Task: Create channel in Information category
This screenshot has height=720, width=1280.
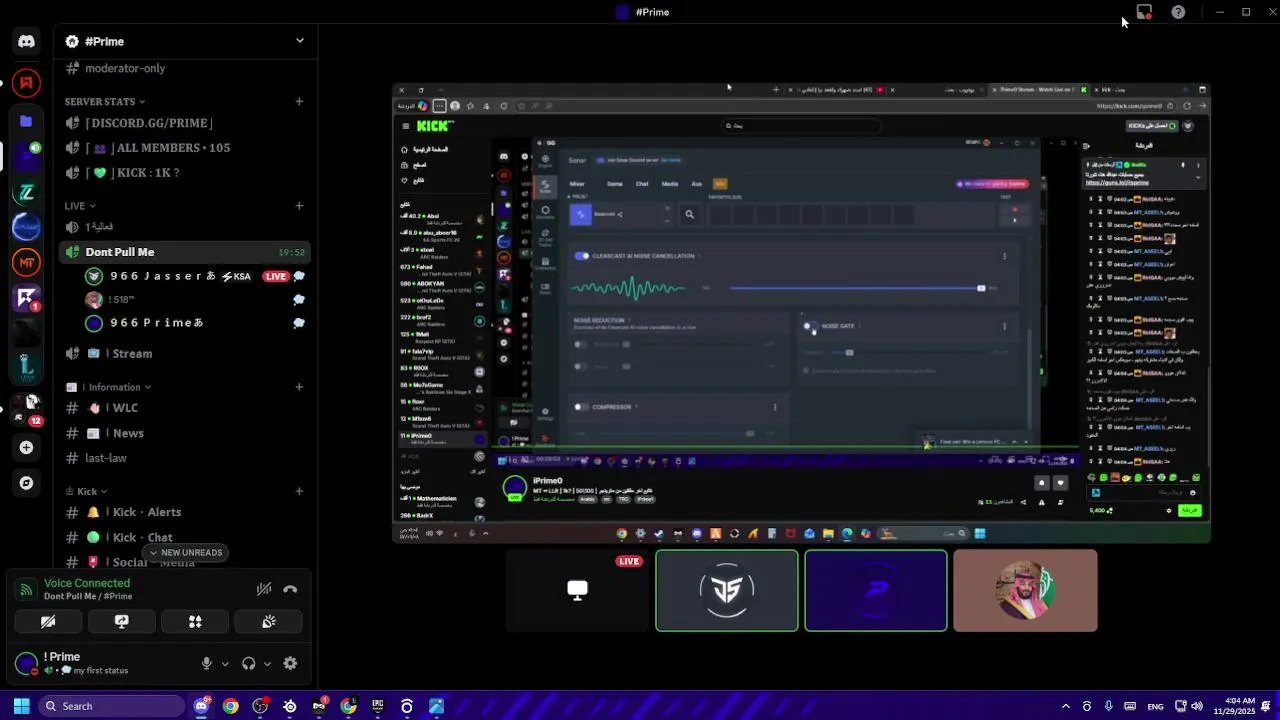Action: tap(299, 387)
